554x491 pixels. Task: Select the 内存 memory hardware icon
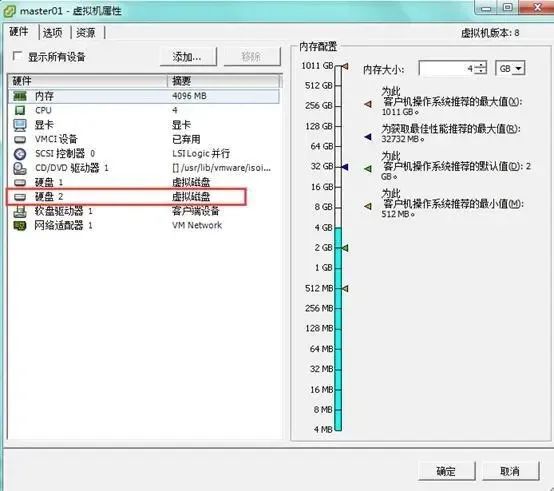[x=20, y=96]
